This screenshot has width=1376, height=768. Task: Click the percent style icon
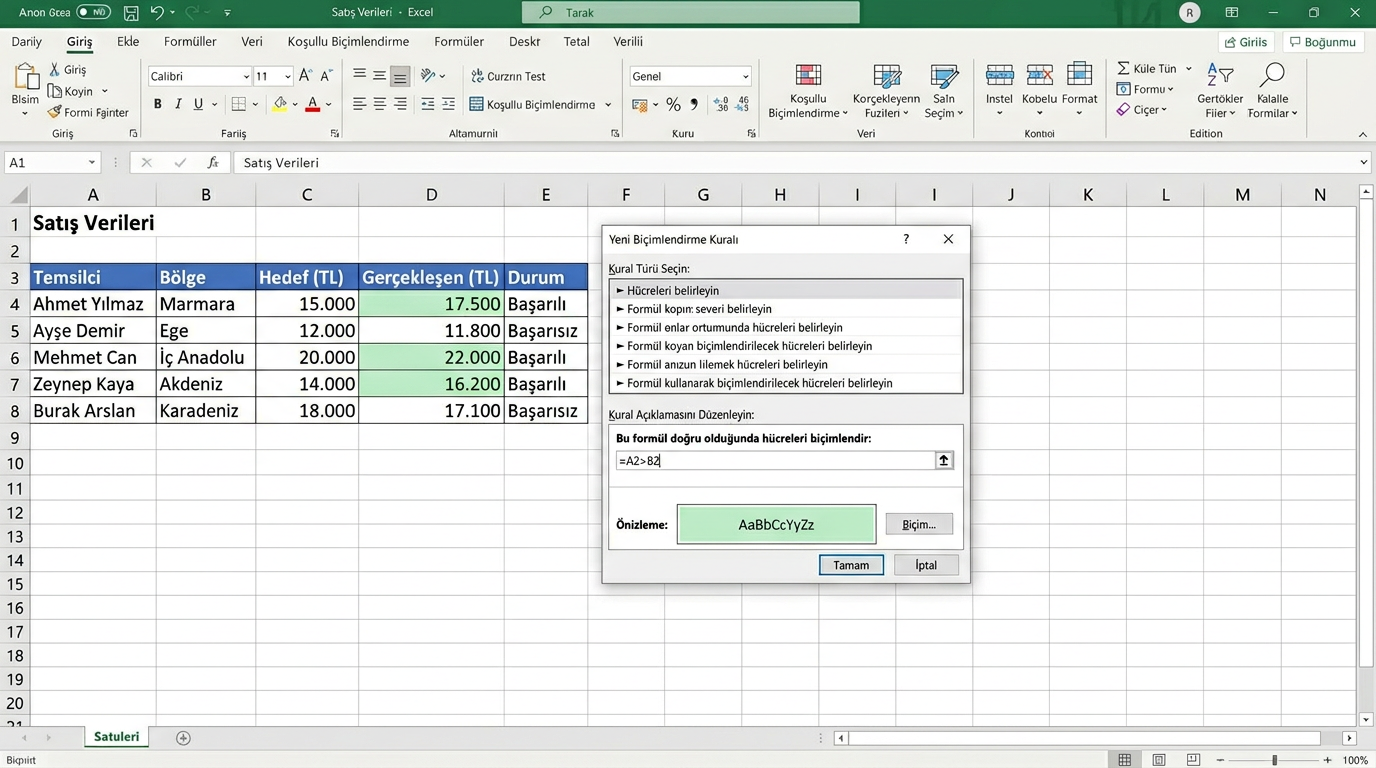point(673,105)
